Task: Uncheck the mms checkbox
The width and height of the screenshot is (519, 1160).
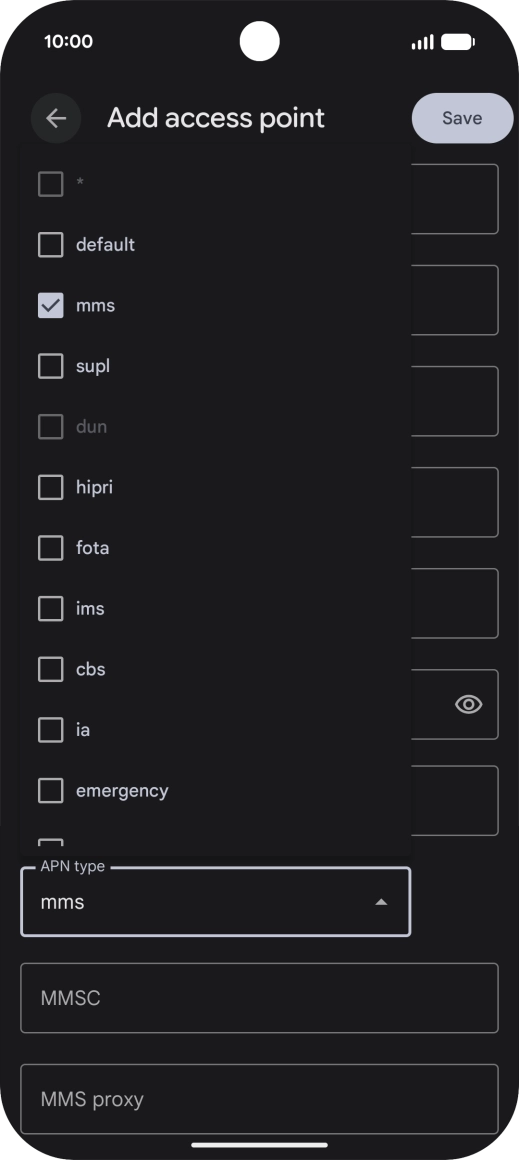Action: pos(50,306)
